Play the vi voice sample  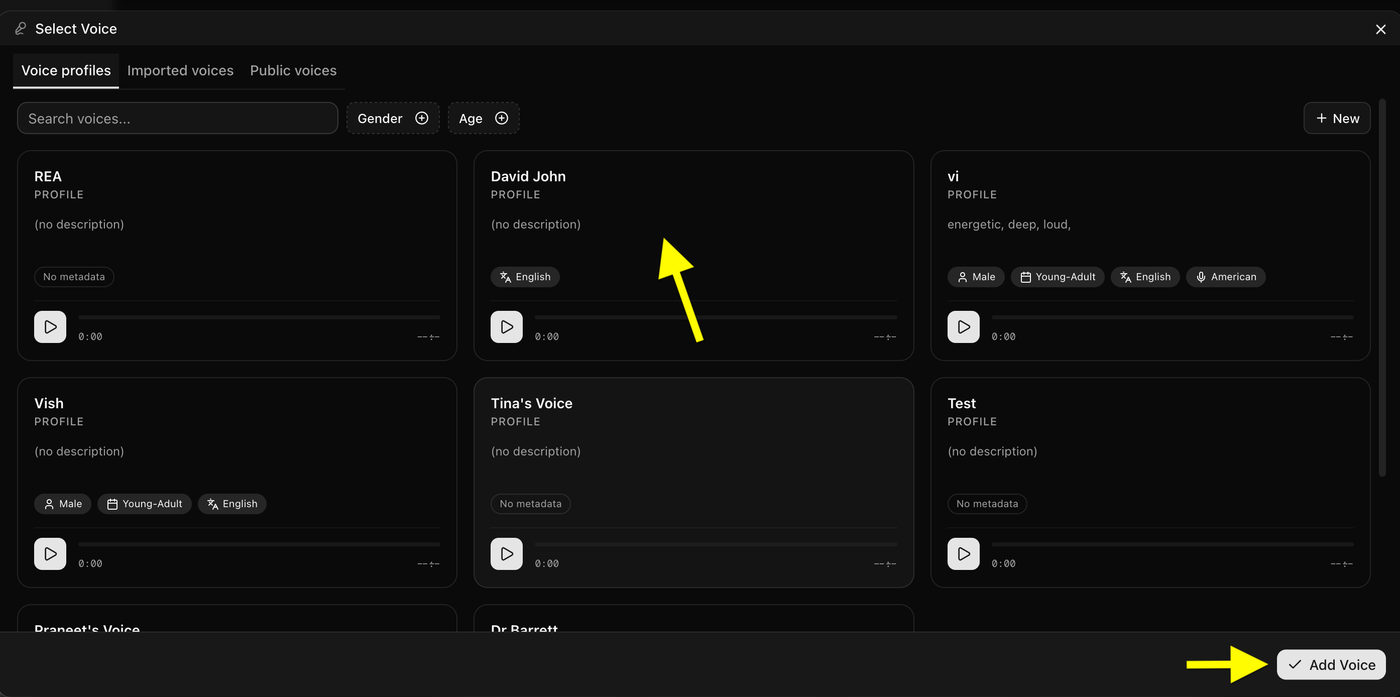(x=964, y=327)
